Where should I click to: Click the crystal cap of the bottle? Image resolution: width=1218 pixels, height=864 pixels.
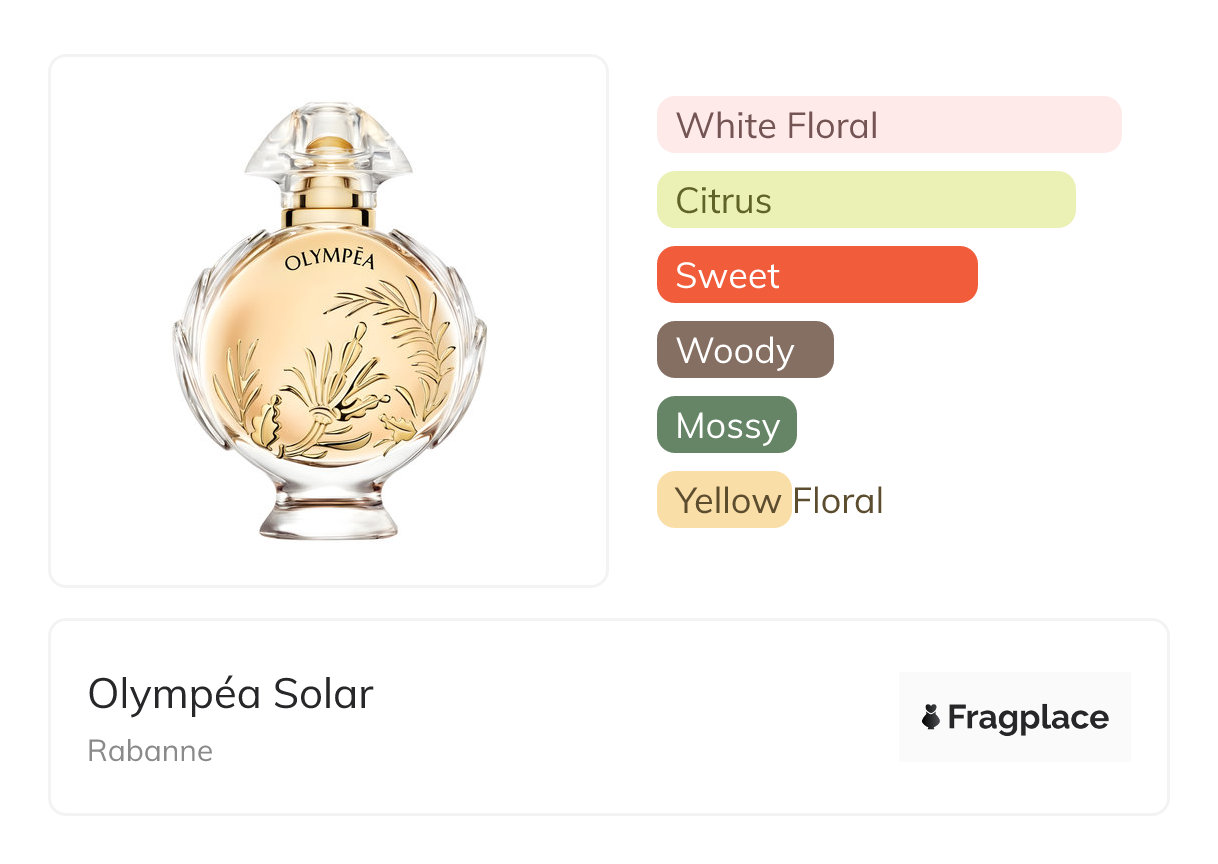[x=328, y=150]
